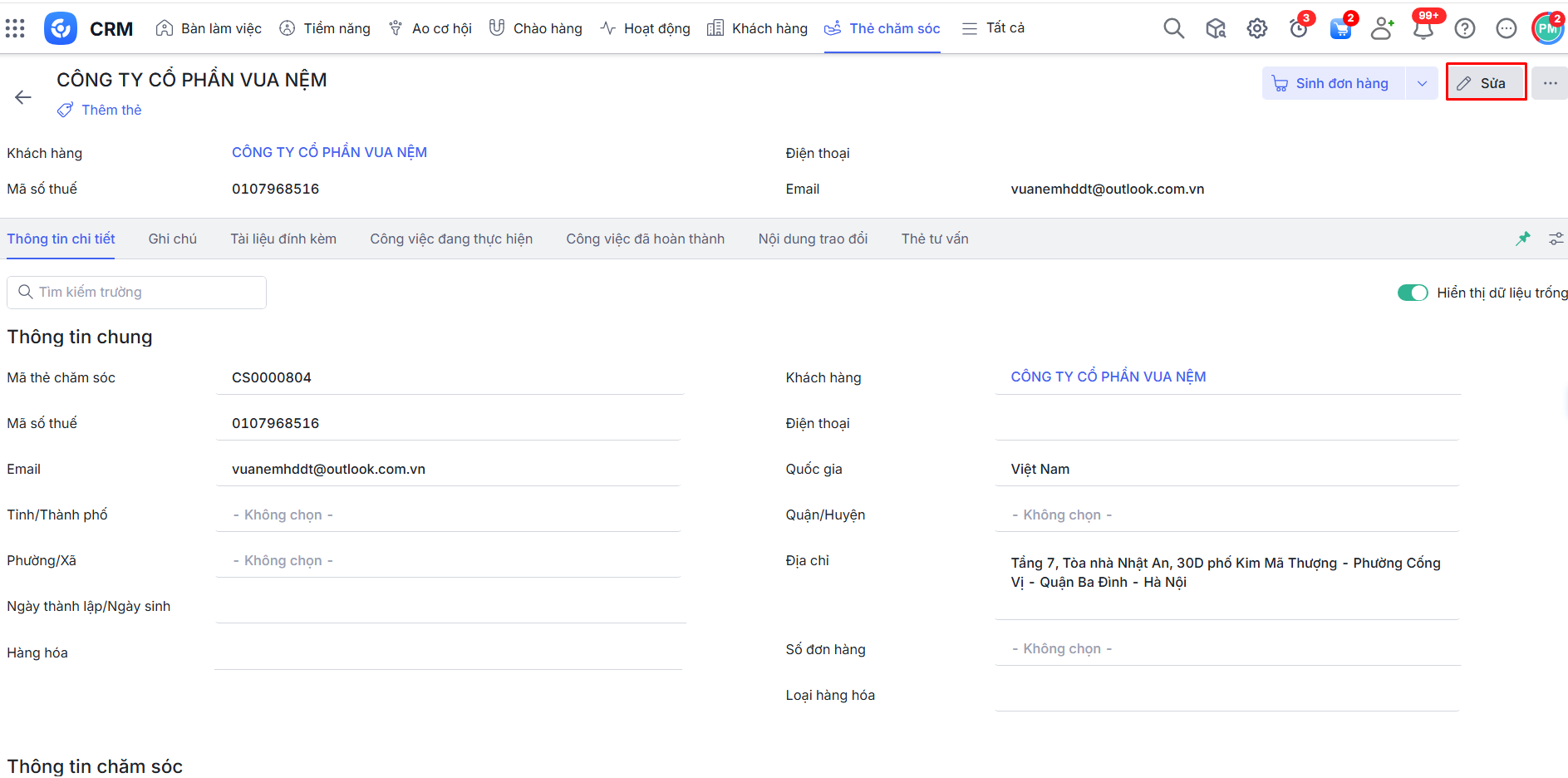Expand the Sinh đơn hàng dropdown arrow
Viewport: 1568px width, 778px height.
[1422, 83]
